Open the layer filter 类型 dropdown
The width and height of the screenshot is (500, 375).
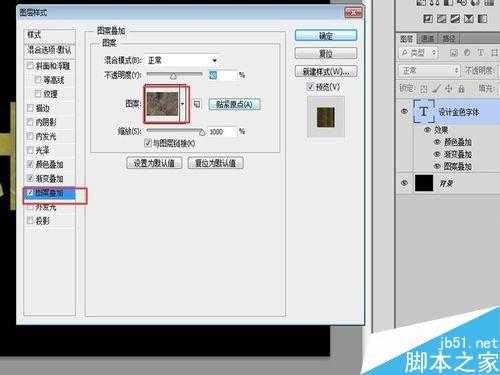[x=418, y=53]
